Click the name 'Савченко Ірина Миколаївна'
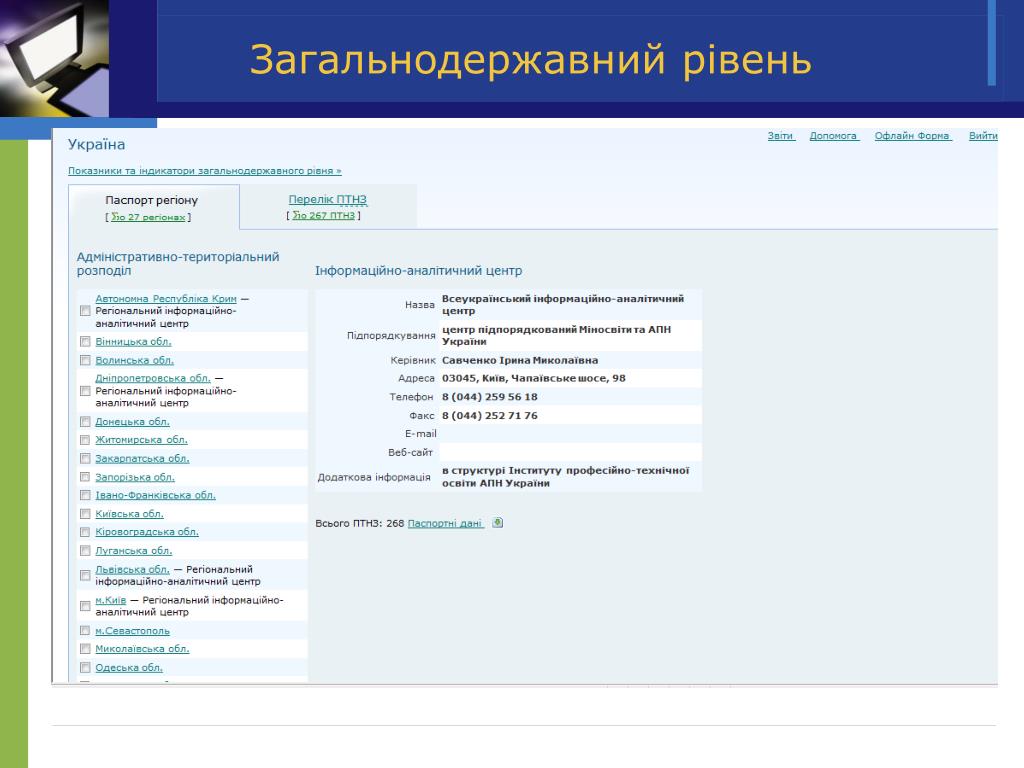 tap(520, 360)
